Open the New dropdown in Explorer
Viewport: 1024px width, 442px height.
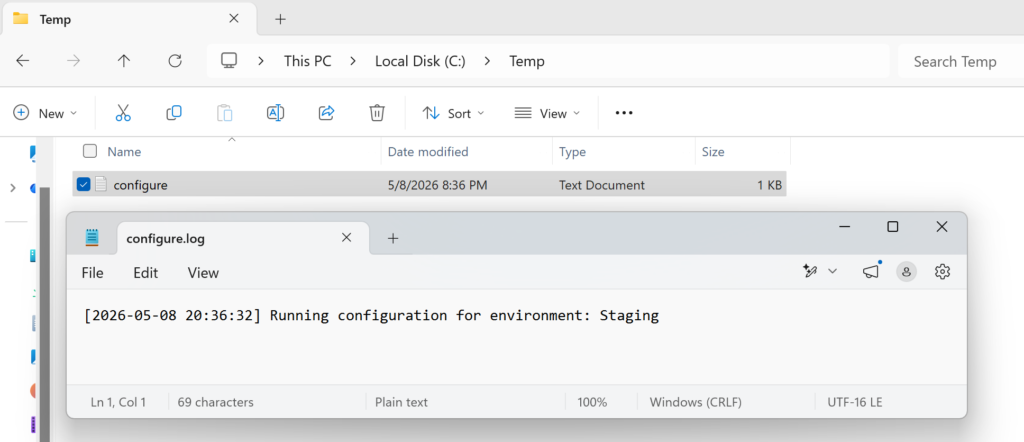point(45,113)
